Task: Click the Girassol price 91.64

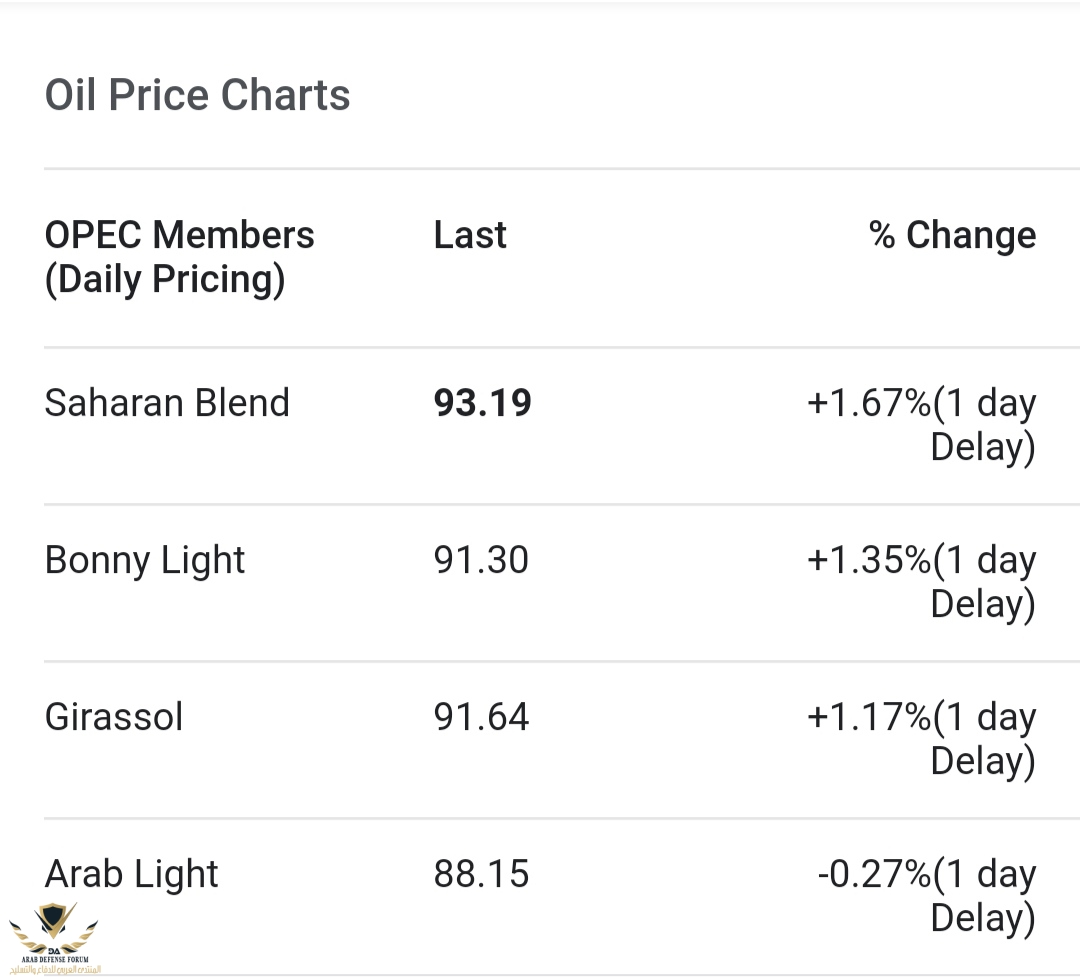Action: 481,717
